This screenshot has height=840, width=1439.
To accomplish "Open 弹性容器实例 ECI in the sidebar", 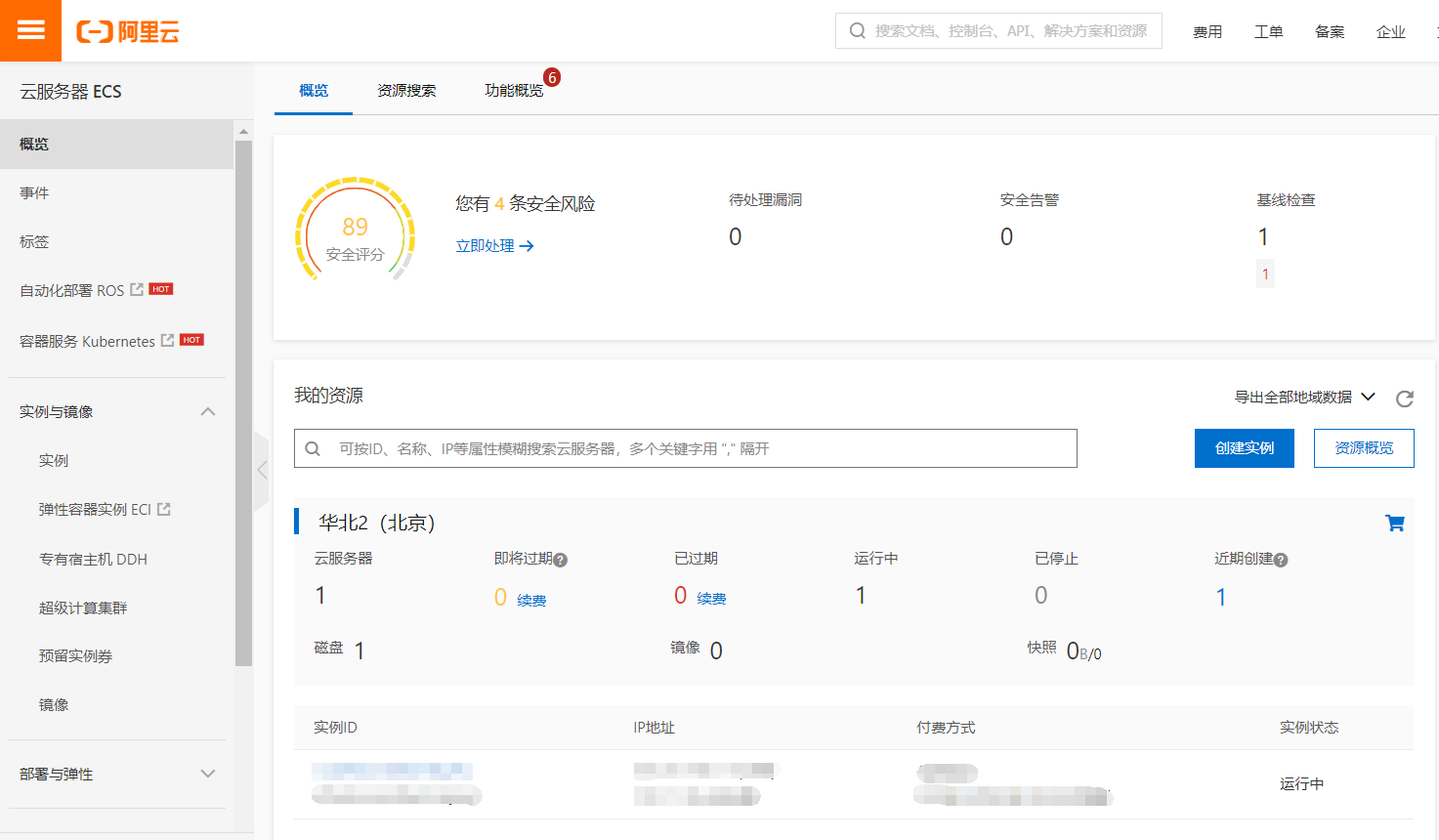I will pos(95,509).
